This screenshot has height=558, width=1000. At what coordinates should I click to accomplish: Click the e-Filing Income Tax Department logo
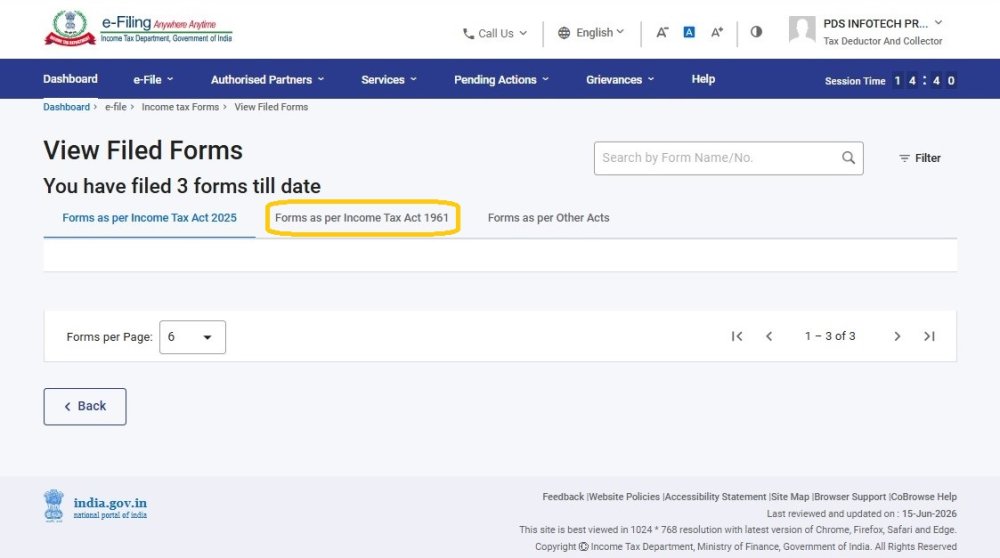138,29
